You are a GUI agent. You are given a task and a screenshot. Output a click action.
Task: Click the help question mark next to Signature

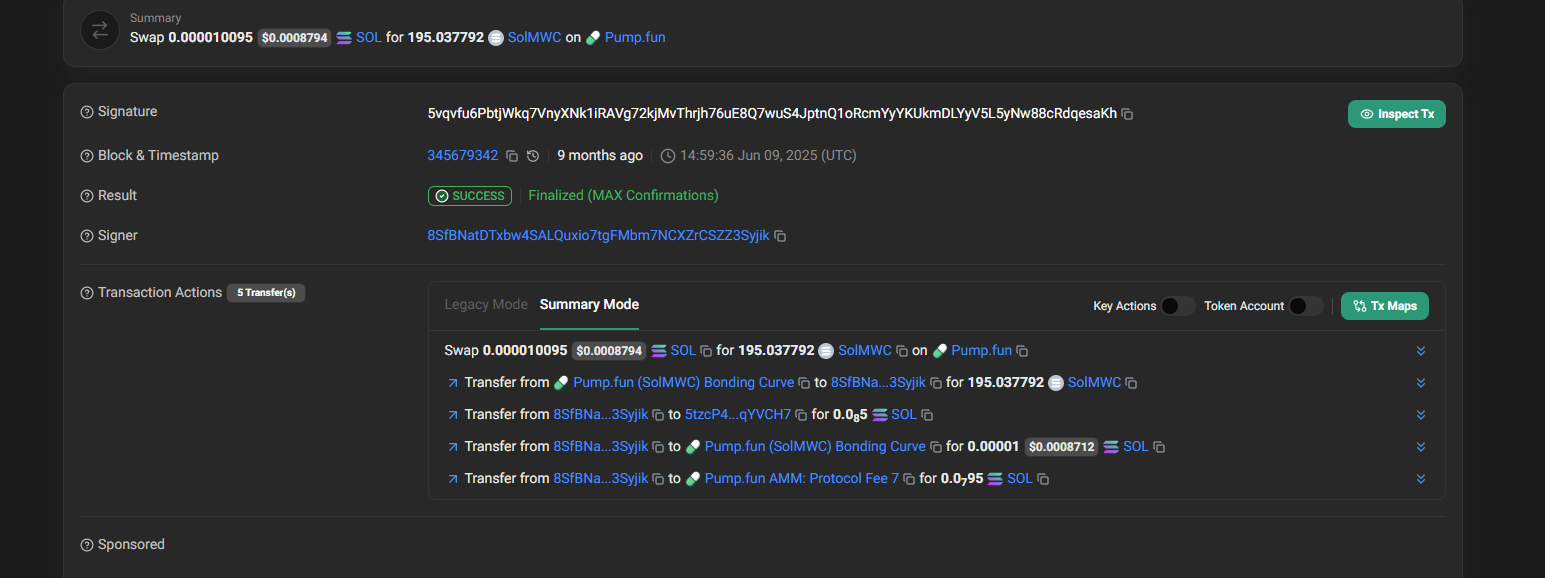[86, 111]
